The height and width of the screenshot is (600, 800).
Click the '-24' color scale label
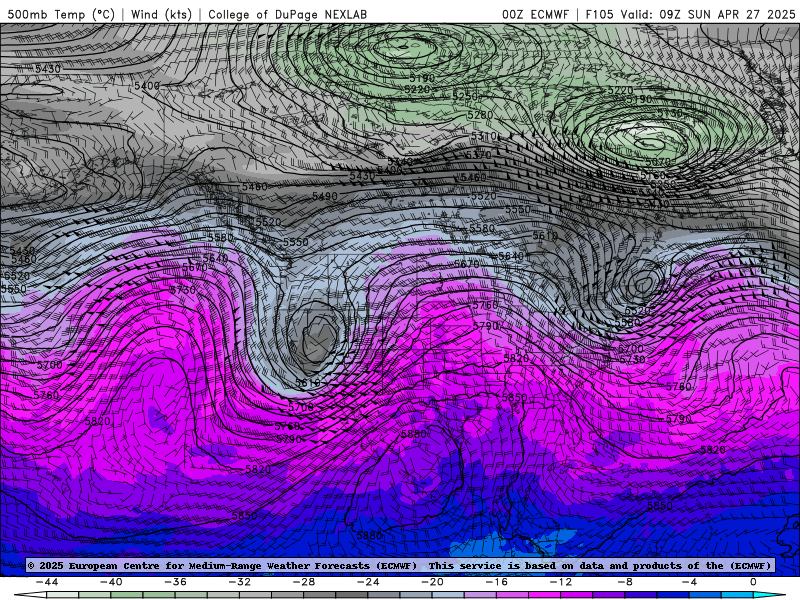(368, 582)
